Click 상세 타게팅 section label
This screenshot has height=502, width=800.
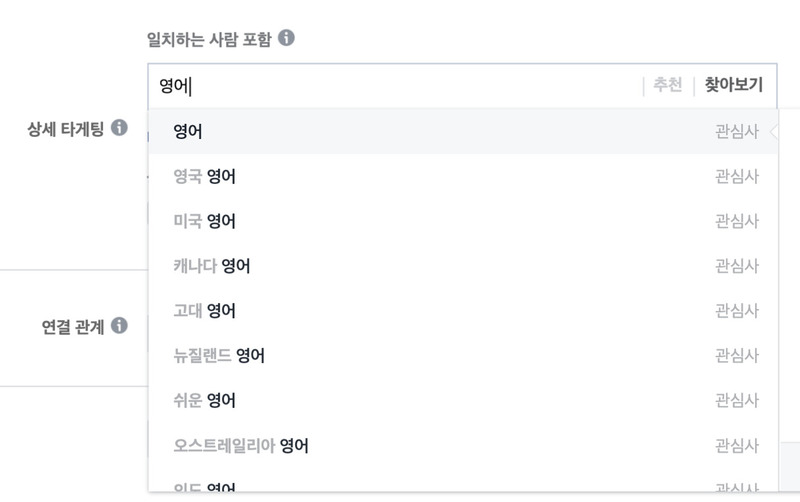(x=65, y=129)
